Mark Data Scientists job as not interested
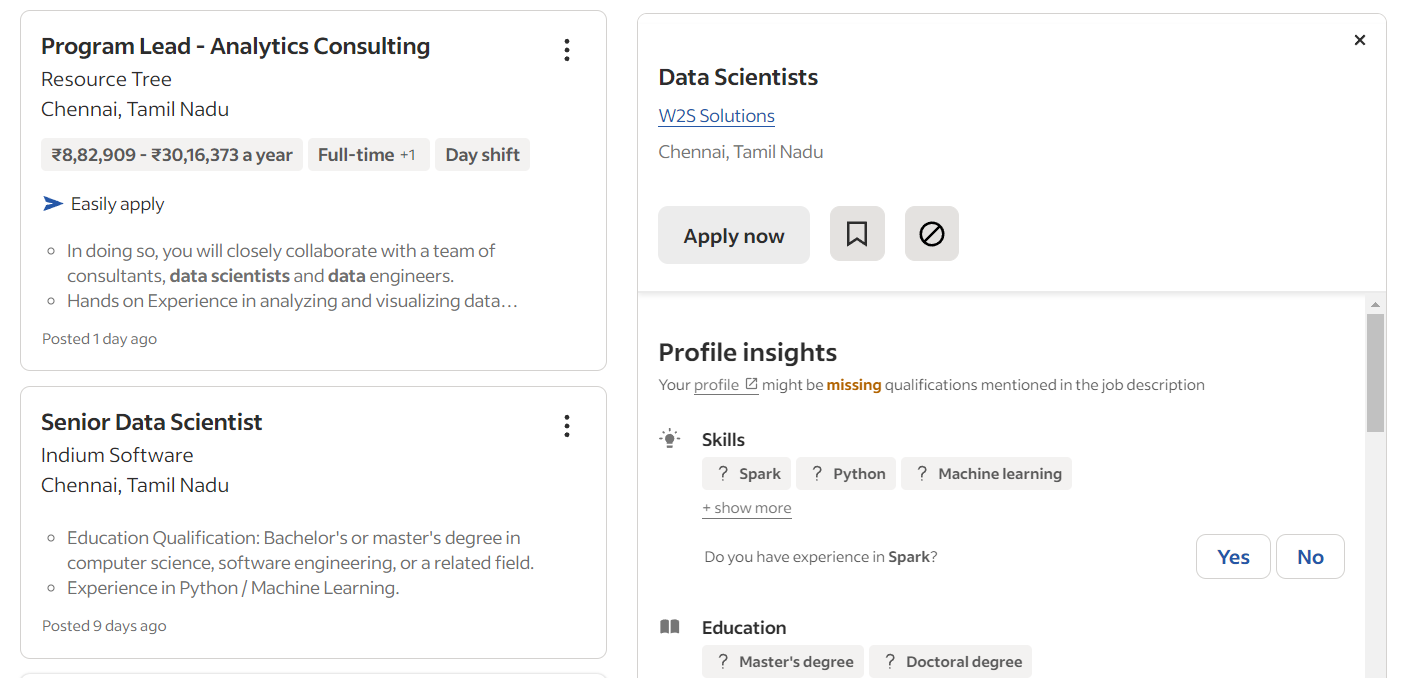The height and width of the screenshot is (678, 1413). [x=931, y=233]
